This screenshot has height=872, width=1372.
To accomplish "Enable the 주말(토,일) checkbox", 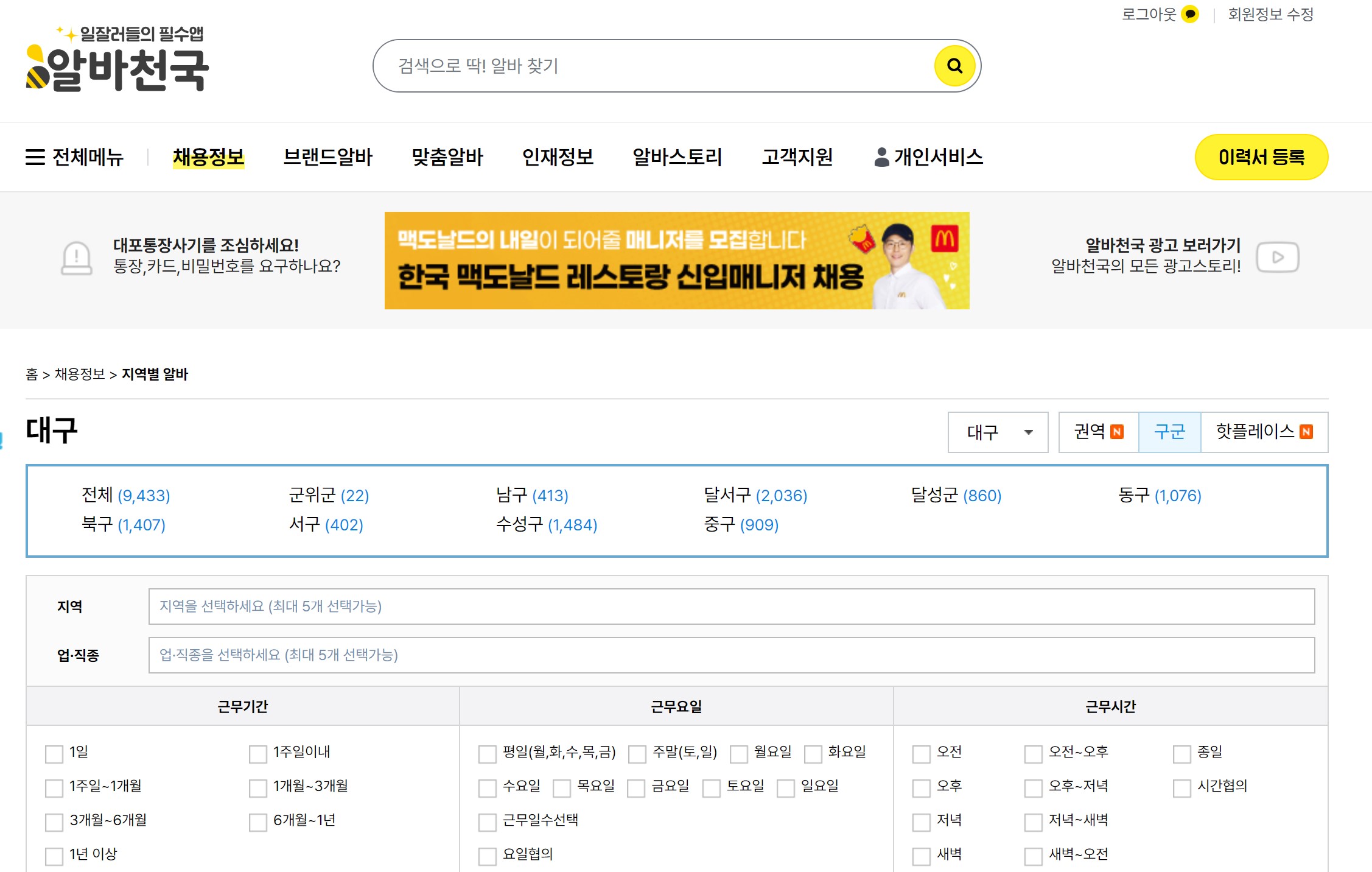I will [x=637, y=754].
